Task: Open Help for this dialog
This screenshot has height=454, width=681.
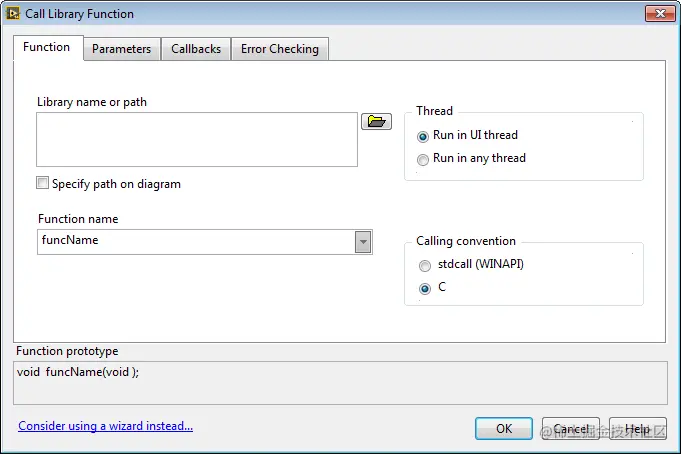Action: coord(638,428)
